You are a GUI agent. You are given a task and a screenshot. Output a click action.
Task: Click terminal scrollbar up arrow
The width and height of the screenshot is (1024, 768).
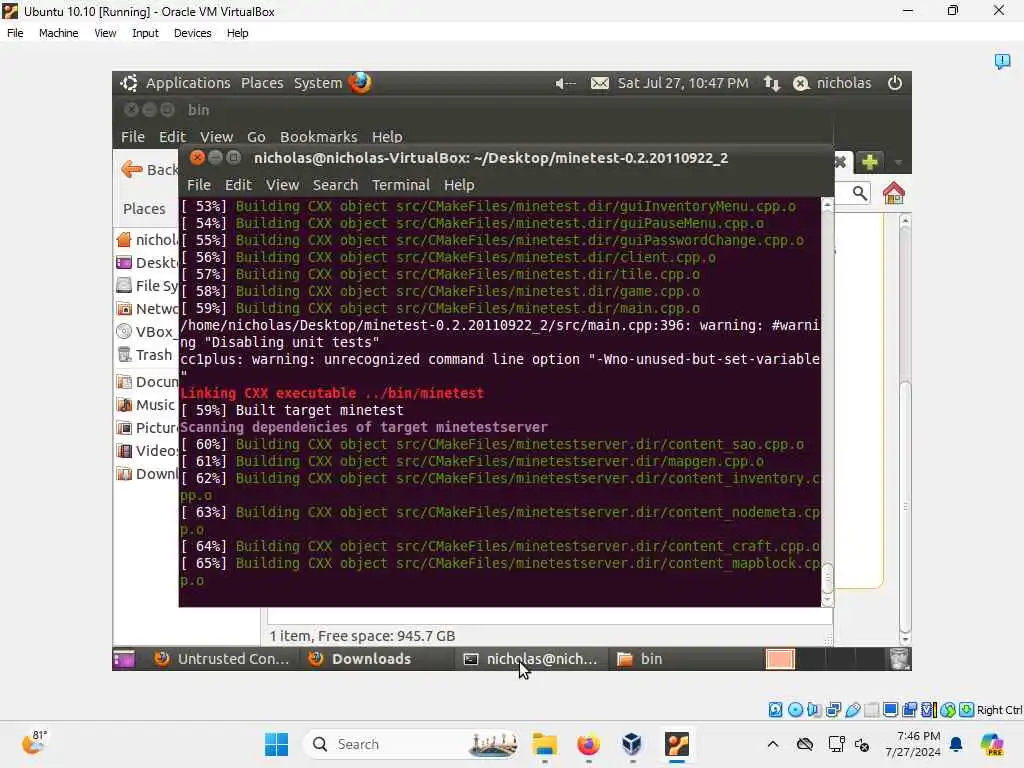[827, 205]
